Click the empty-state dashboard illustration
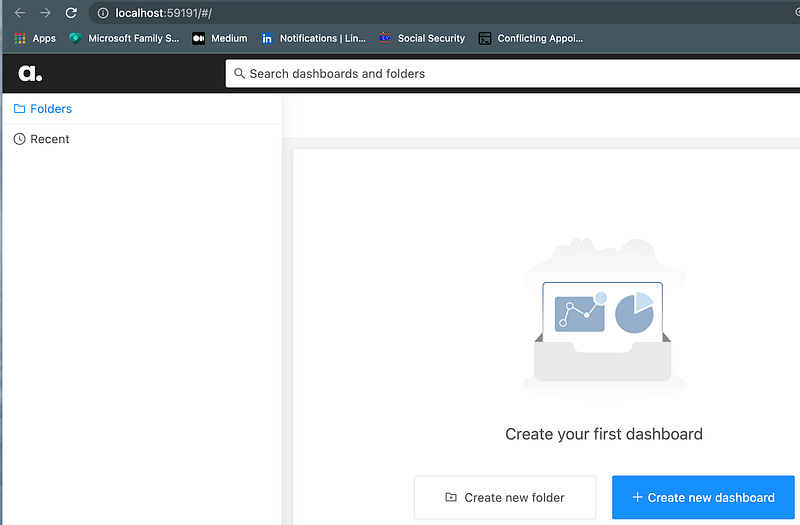The height and width of the screenshot is (525, 800). click(x=604, y=318)
